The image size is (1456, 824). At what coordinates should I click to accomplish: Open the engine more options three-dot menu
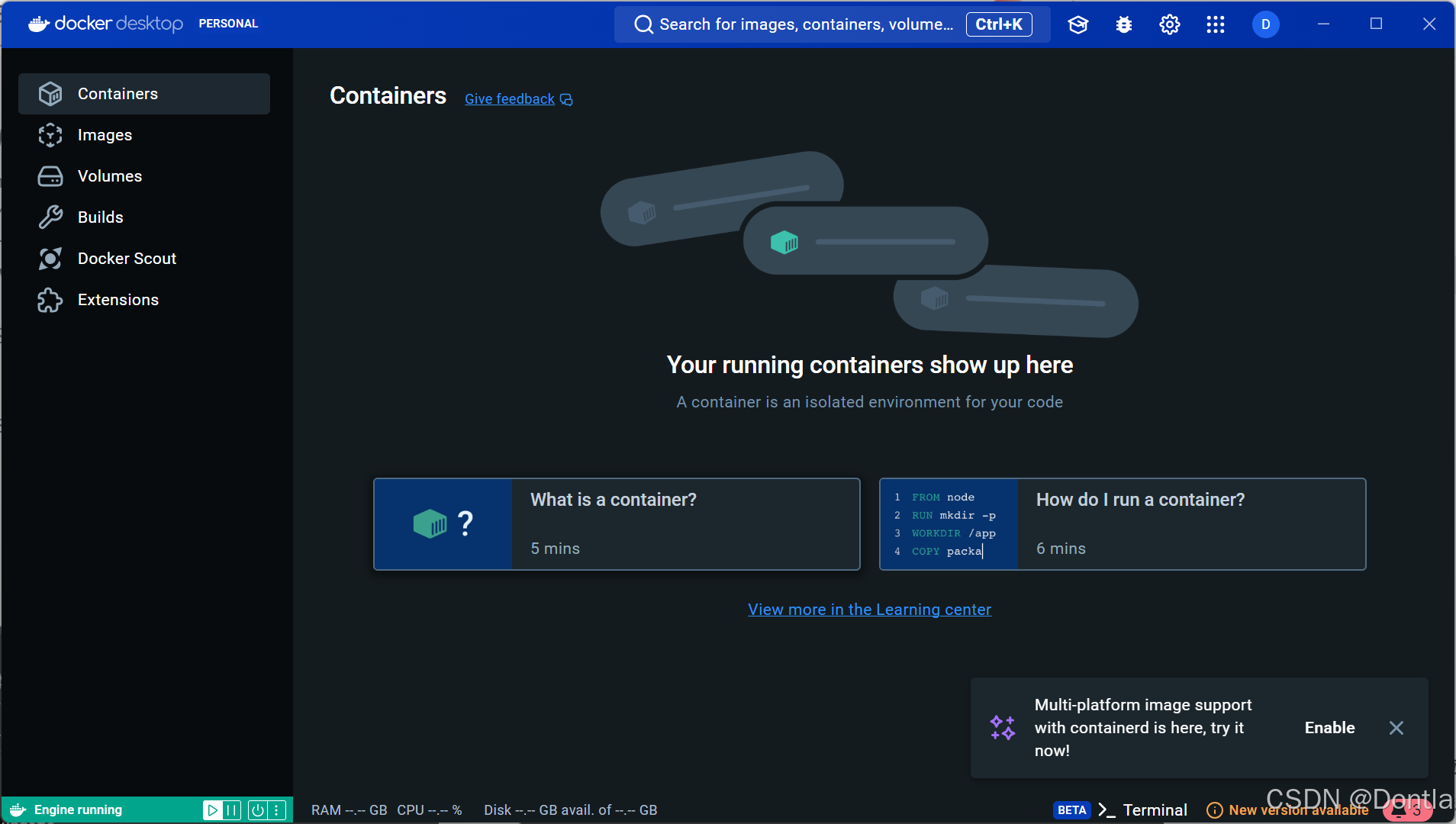276,810
